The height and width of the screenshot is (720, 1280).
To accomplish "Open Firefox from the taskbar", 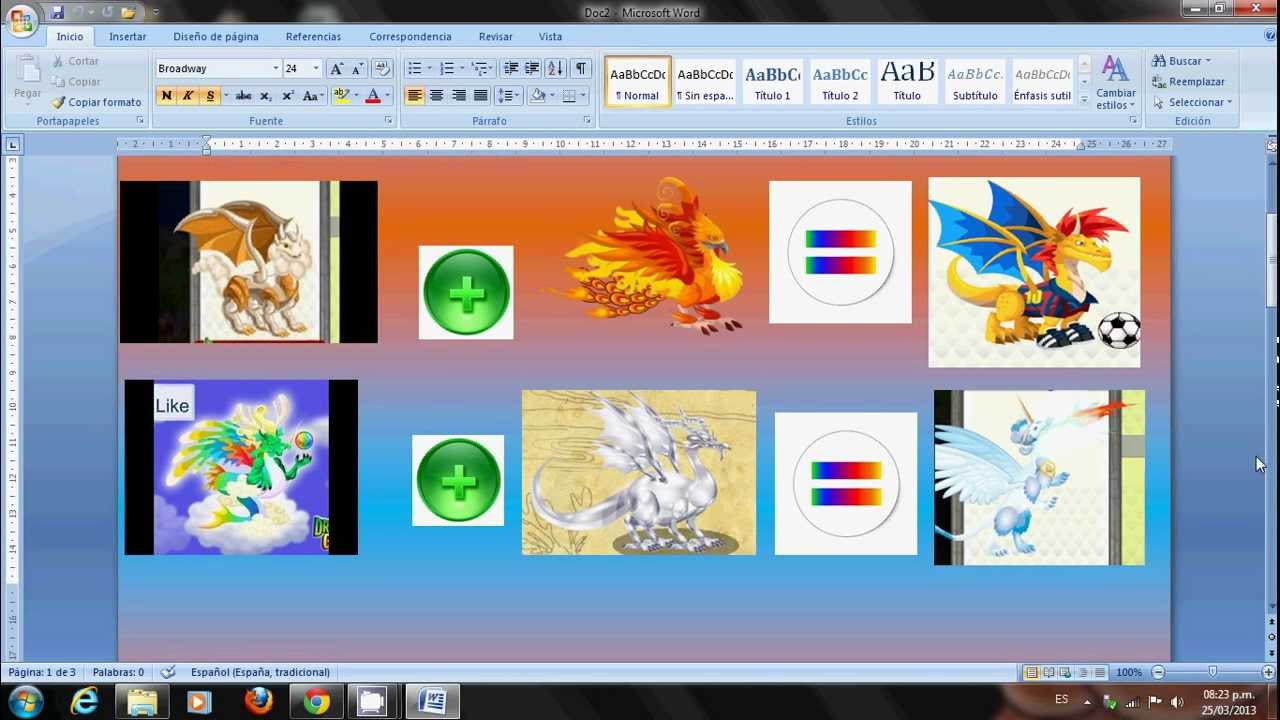I will [258, 702].
